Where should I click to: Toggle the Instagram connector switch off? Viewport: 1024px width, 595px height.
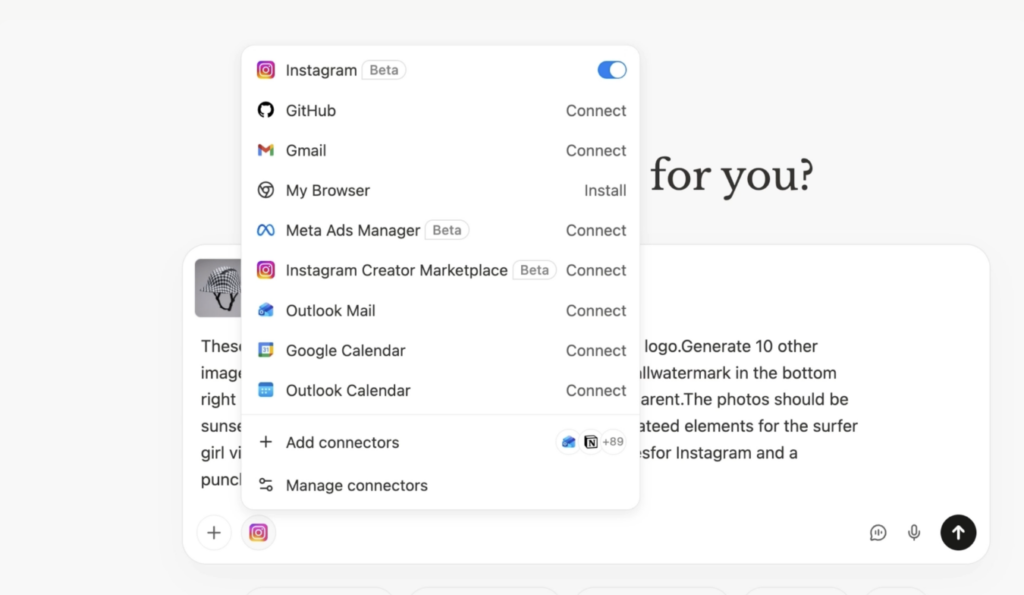[612, 70]
